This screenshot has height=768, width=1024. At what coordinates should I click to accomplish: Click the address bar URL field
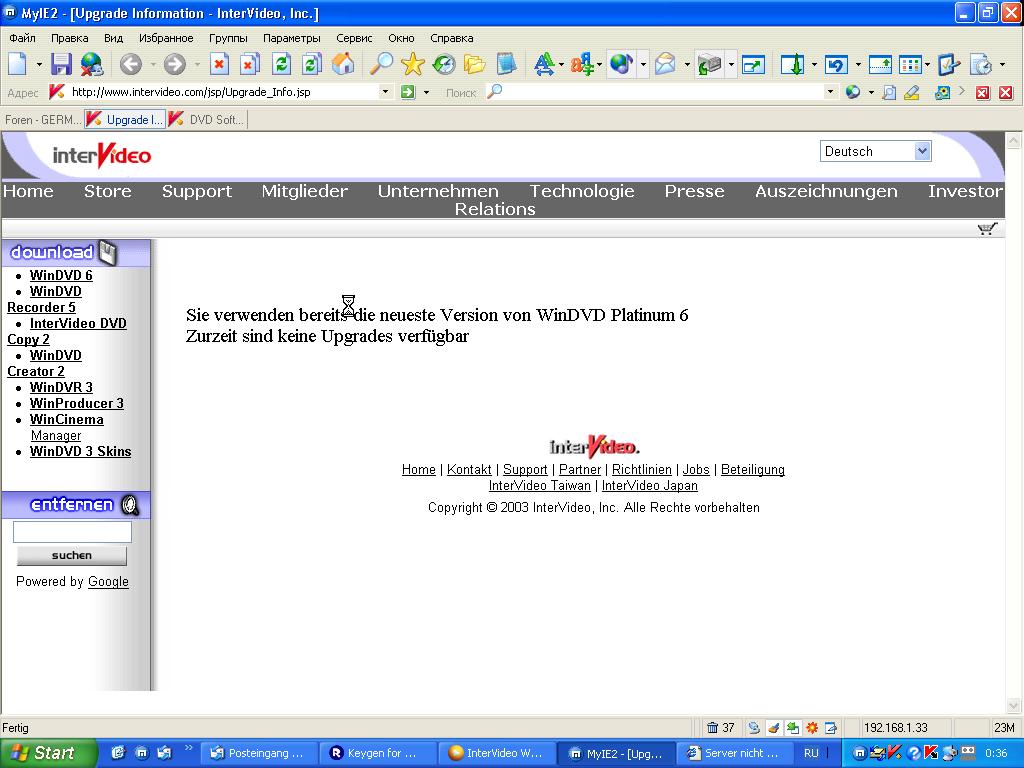click(222, 92)
